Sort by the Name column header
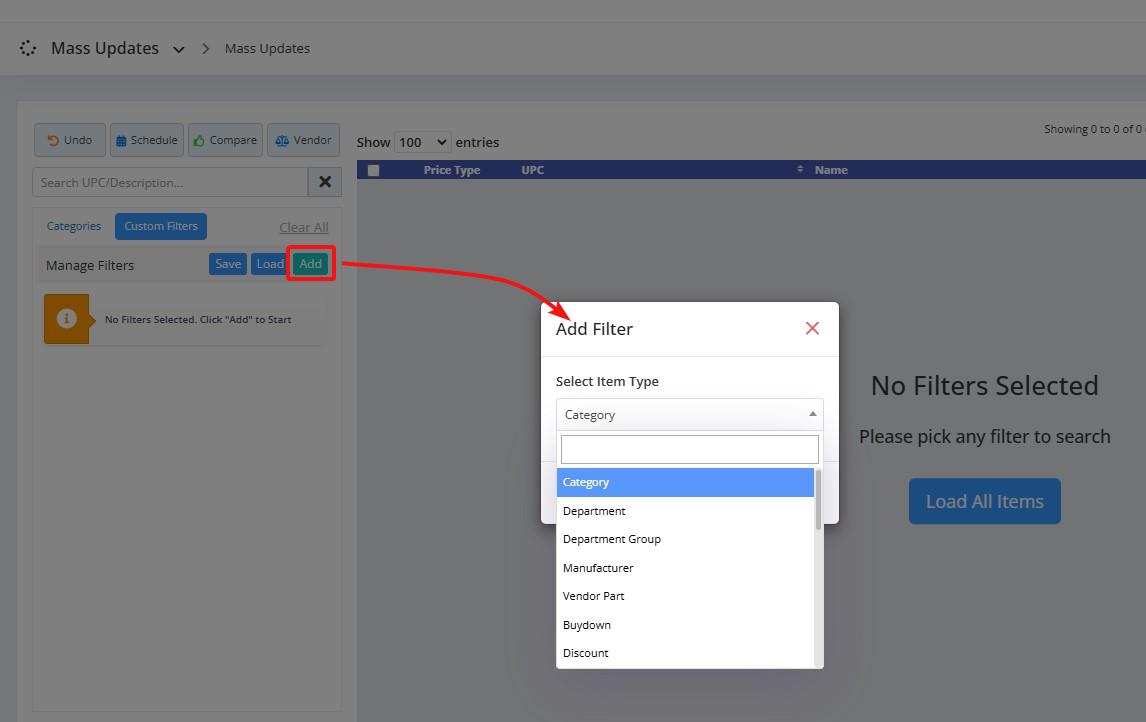This screenshot has width=1146, height=722. (x=831, y=170)
